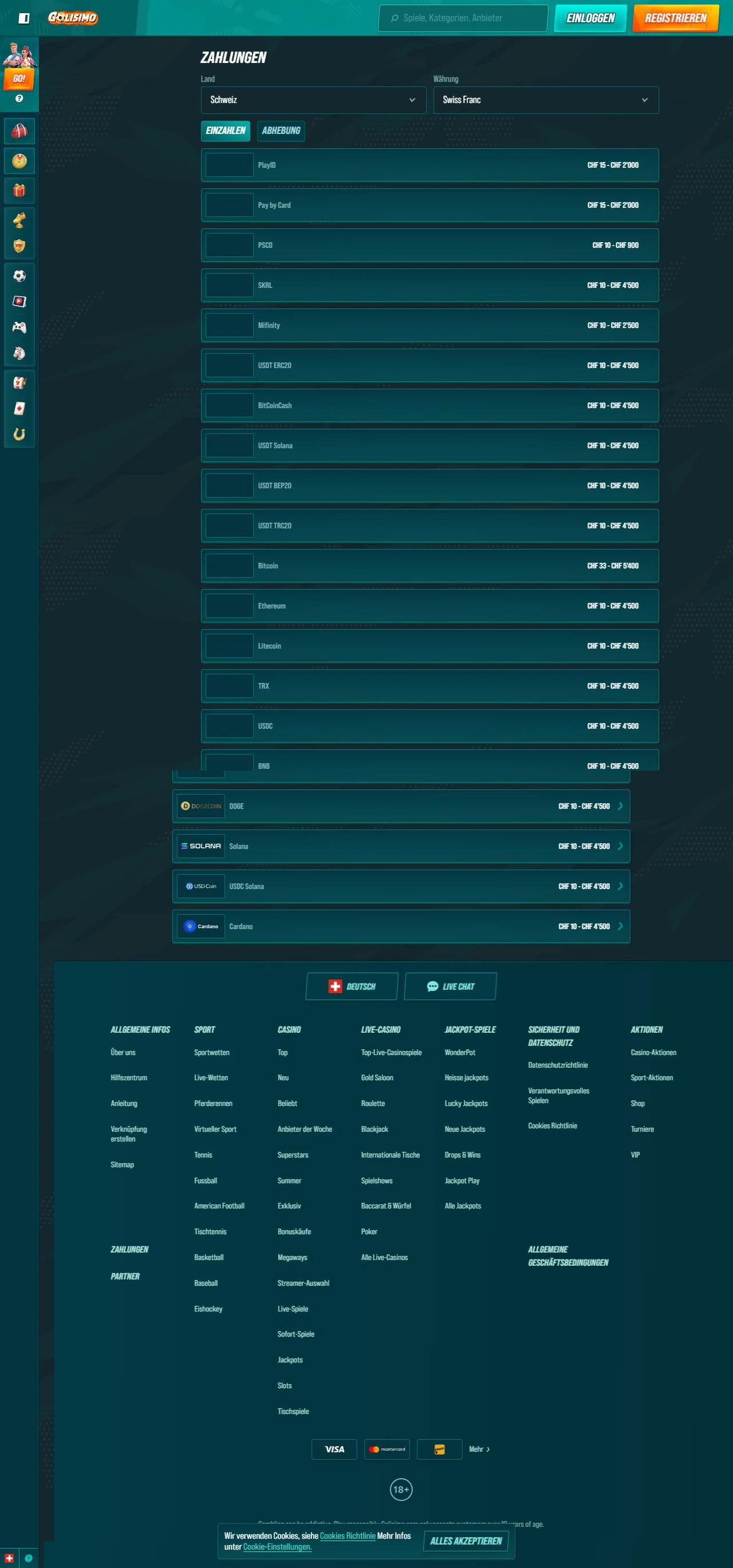
Task: Open the Cookies Richtlinie link in banner
Action: click(x=348, y=1536)
